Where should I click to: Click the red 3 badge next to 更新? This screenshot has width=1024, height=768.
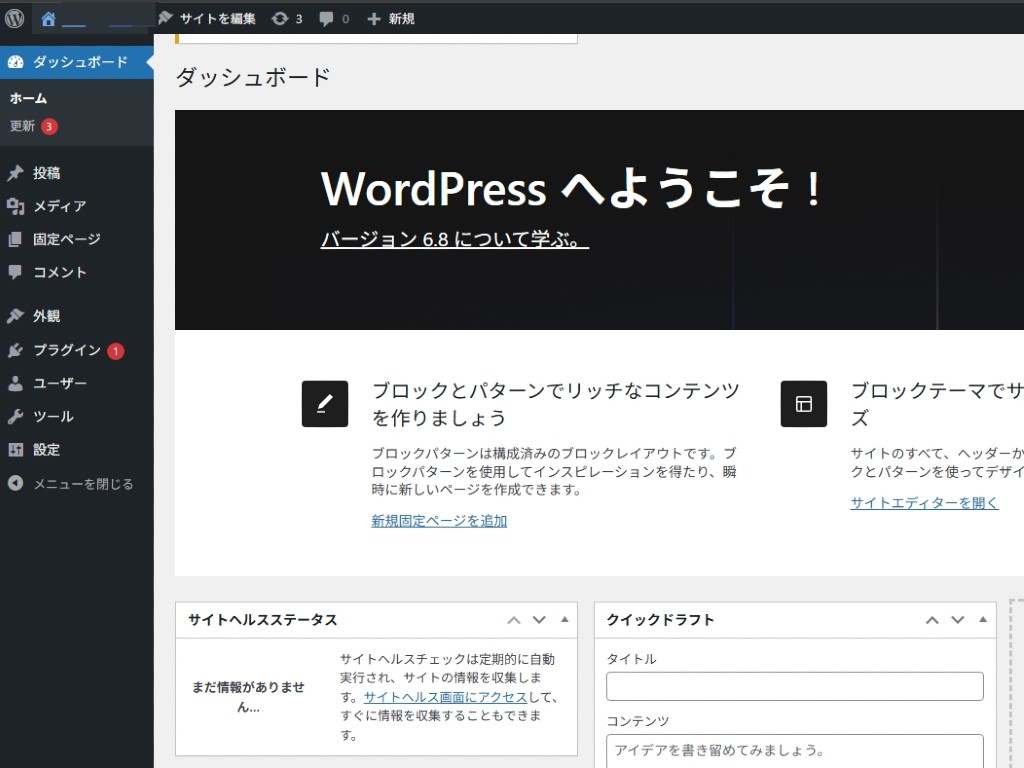[x=49, y=126]
